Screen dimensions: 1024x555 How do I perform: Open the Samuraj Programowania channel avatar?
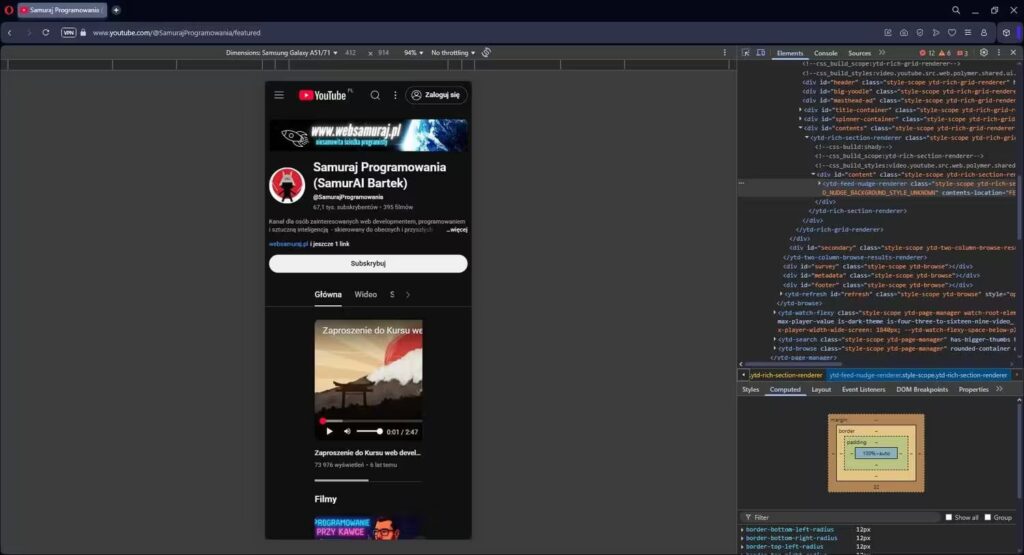[287, 185]
